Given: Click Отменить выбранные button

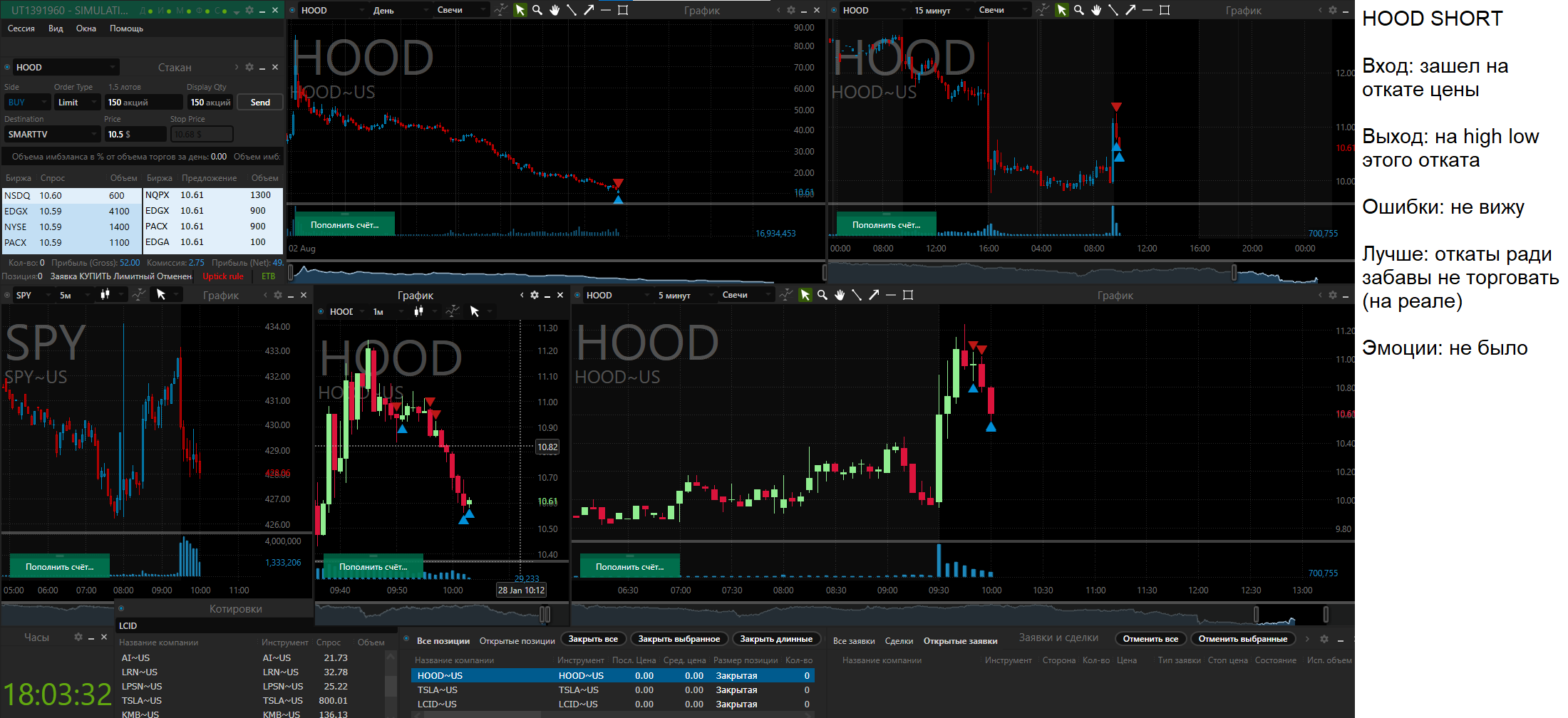Looking at the screenshot, I should pyautogui.click(x=1243, y=639).
